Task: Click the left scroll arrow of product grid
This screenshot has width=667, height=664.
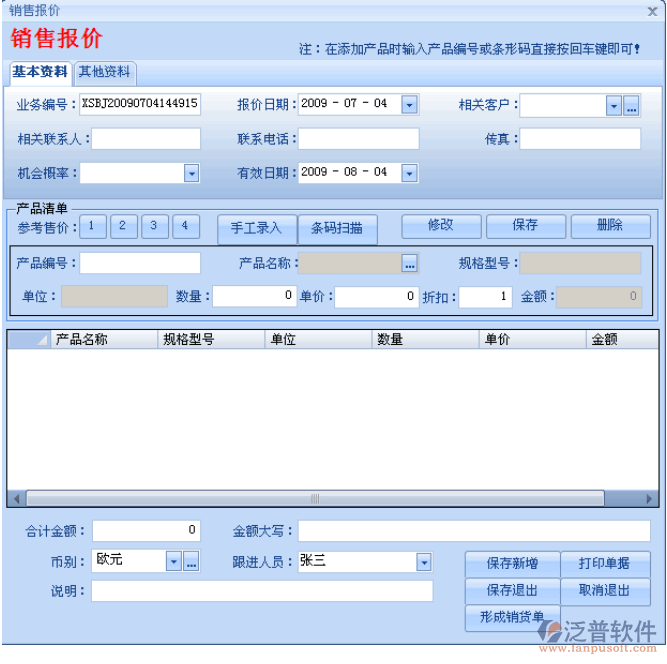Action: pos(17,498)
